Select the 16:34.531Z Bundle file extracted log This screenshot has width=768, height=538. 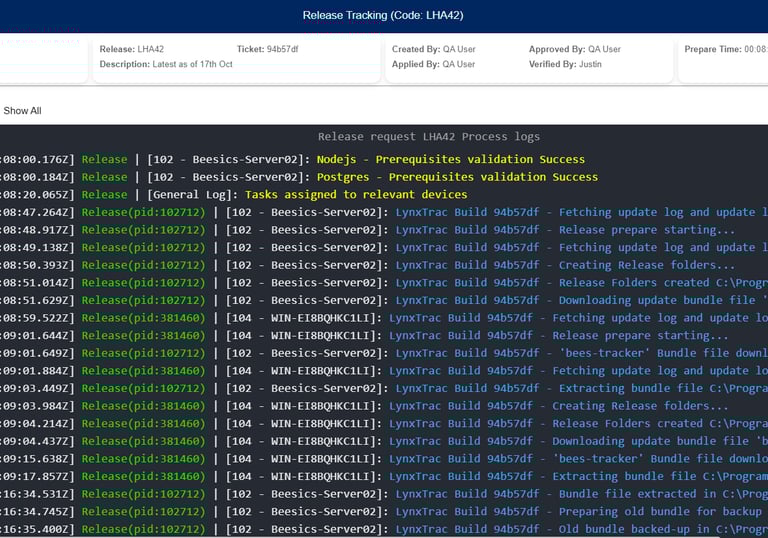384,494
